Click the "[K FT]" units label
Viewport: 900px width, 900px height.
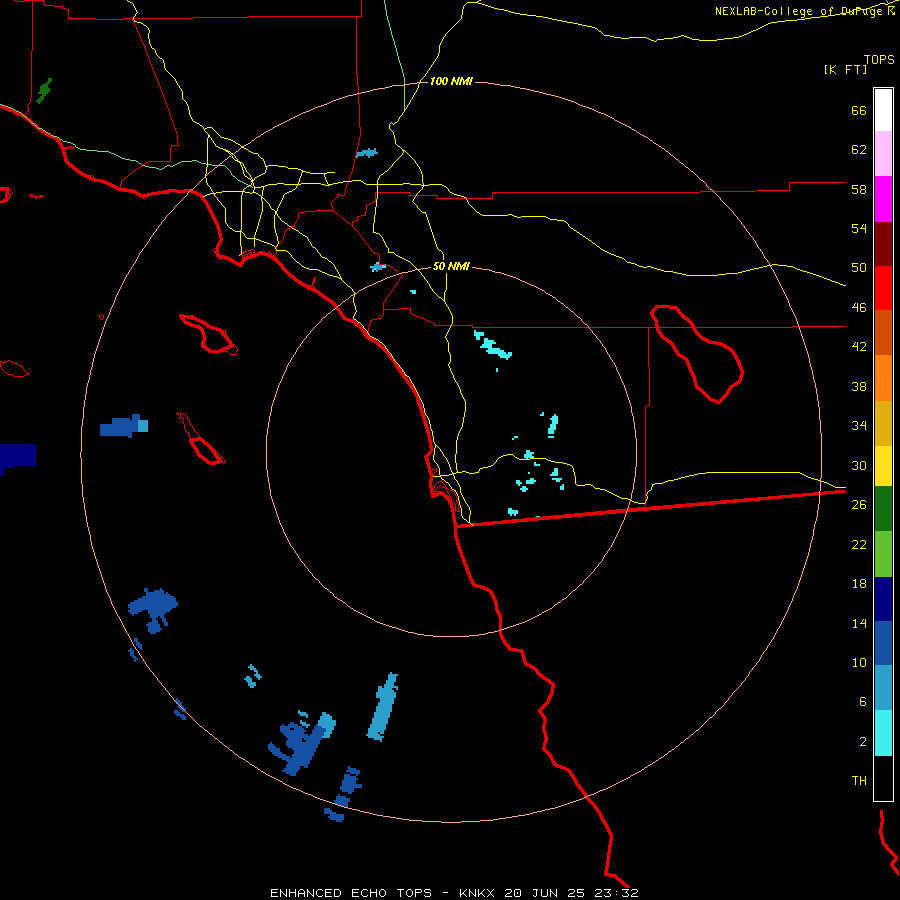(845, 69)
